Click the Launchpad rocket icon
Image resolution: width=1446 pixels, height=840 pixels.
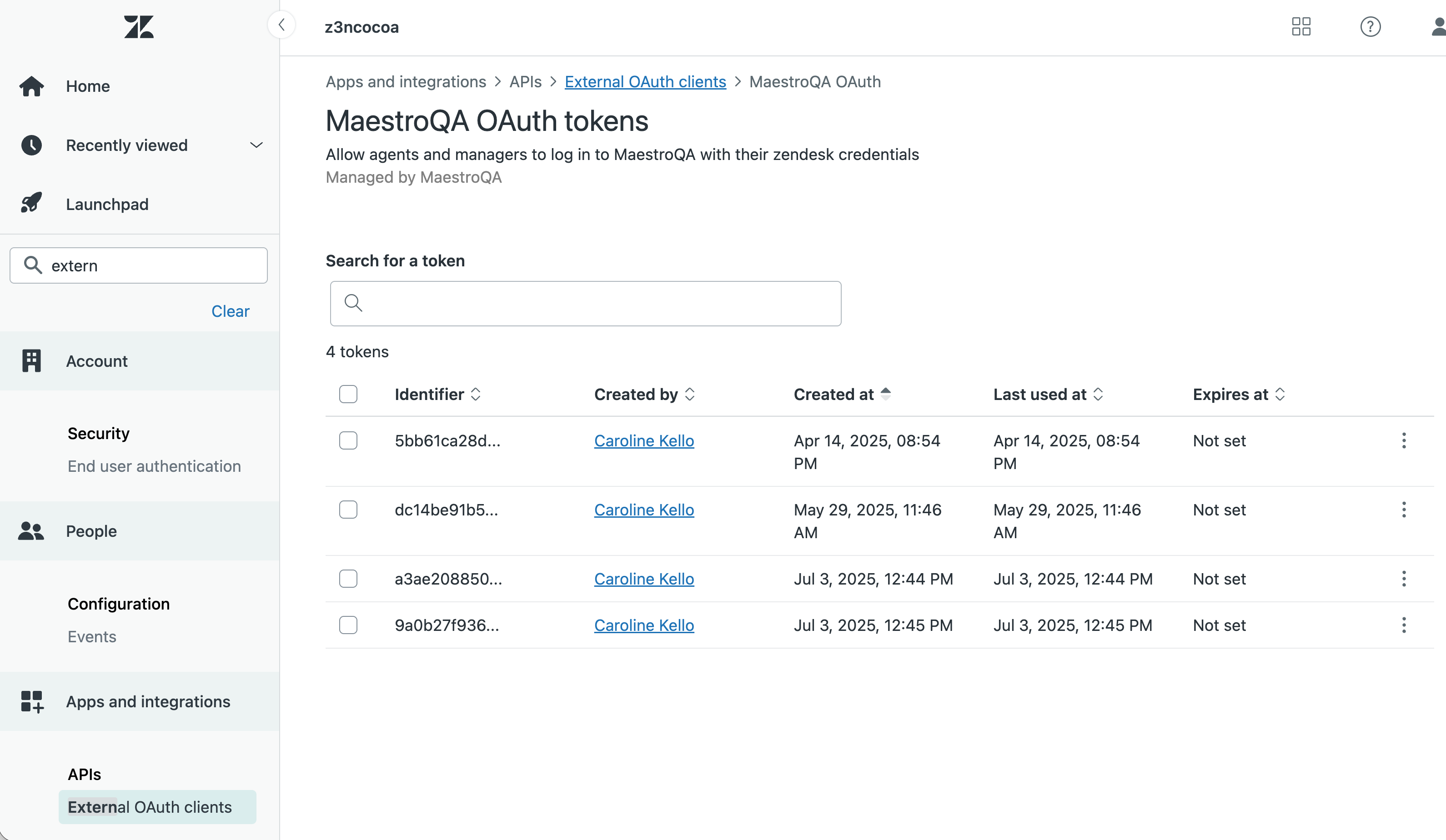click(31, 204)
